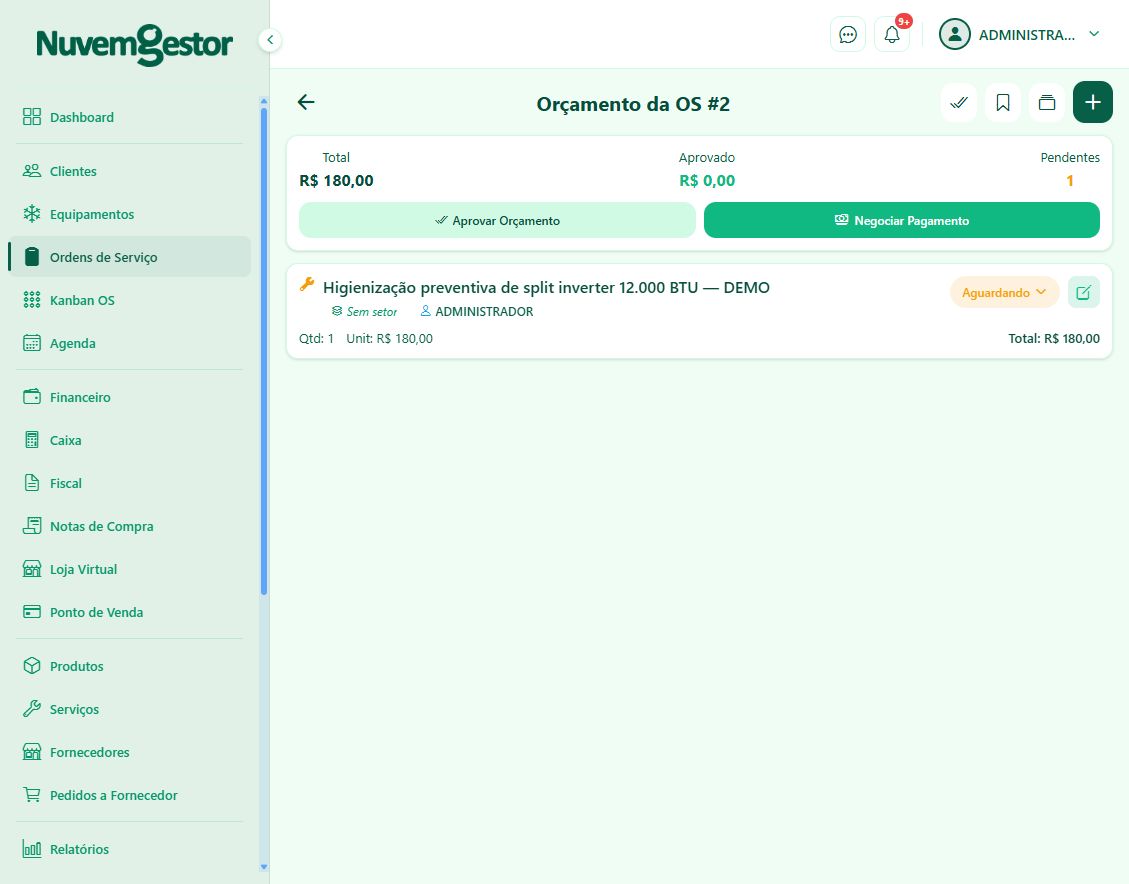Click the stacked layers icon in the header

[1047, 103]
